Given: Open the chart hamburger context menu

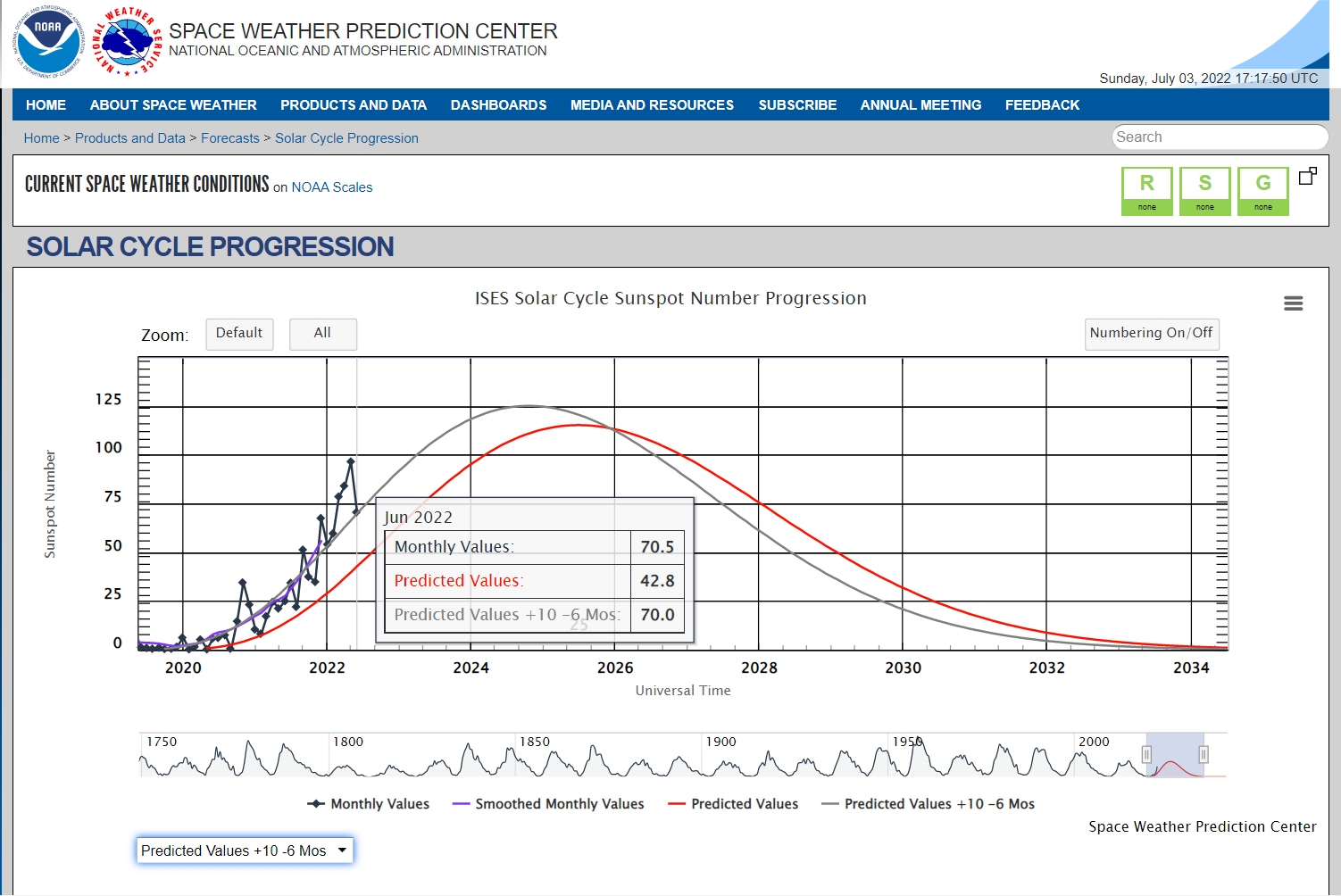Looking at the screenshot, I should point(1293,303).
